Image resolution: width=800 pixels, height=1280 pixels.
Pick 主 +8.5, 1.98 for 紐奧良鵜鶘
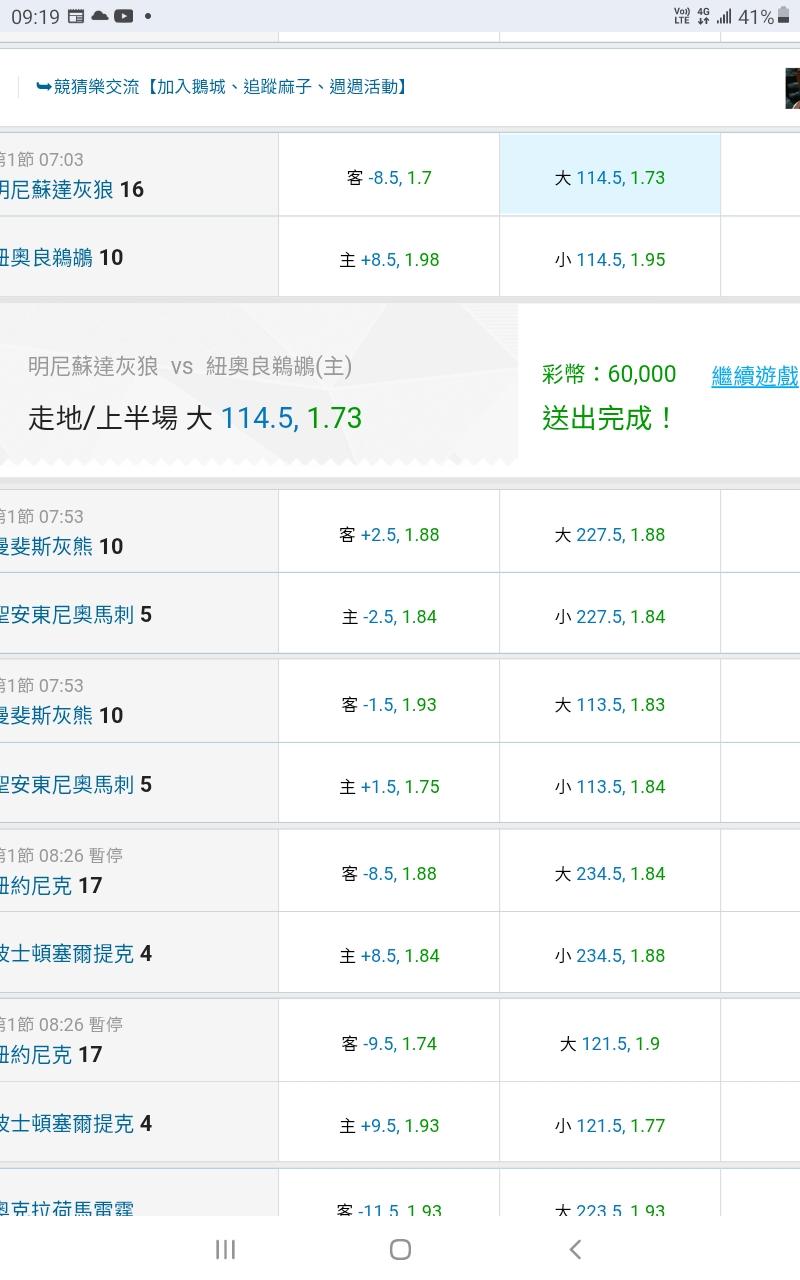pyautogui.click(x=389, y=259)
